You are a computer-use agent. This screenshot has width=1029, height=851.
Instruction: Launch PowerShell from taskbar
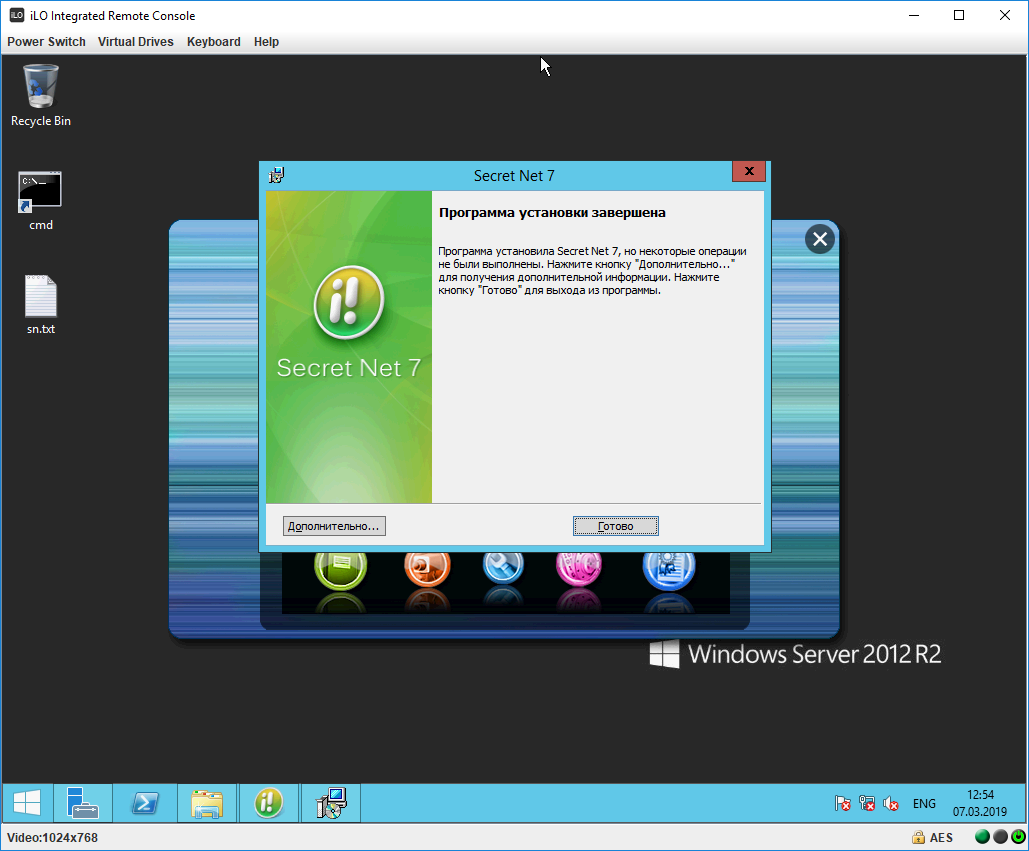tap(145, 802)
